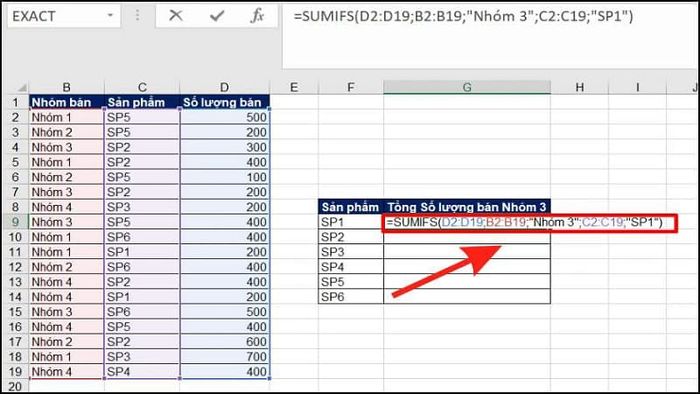Select column D header
The image size is (700, 394).
click(x=225, y=87)
